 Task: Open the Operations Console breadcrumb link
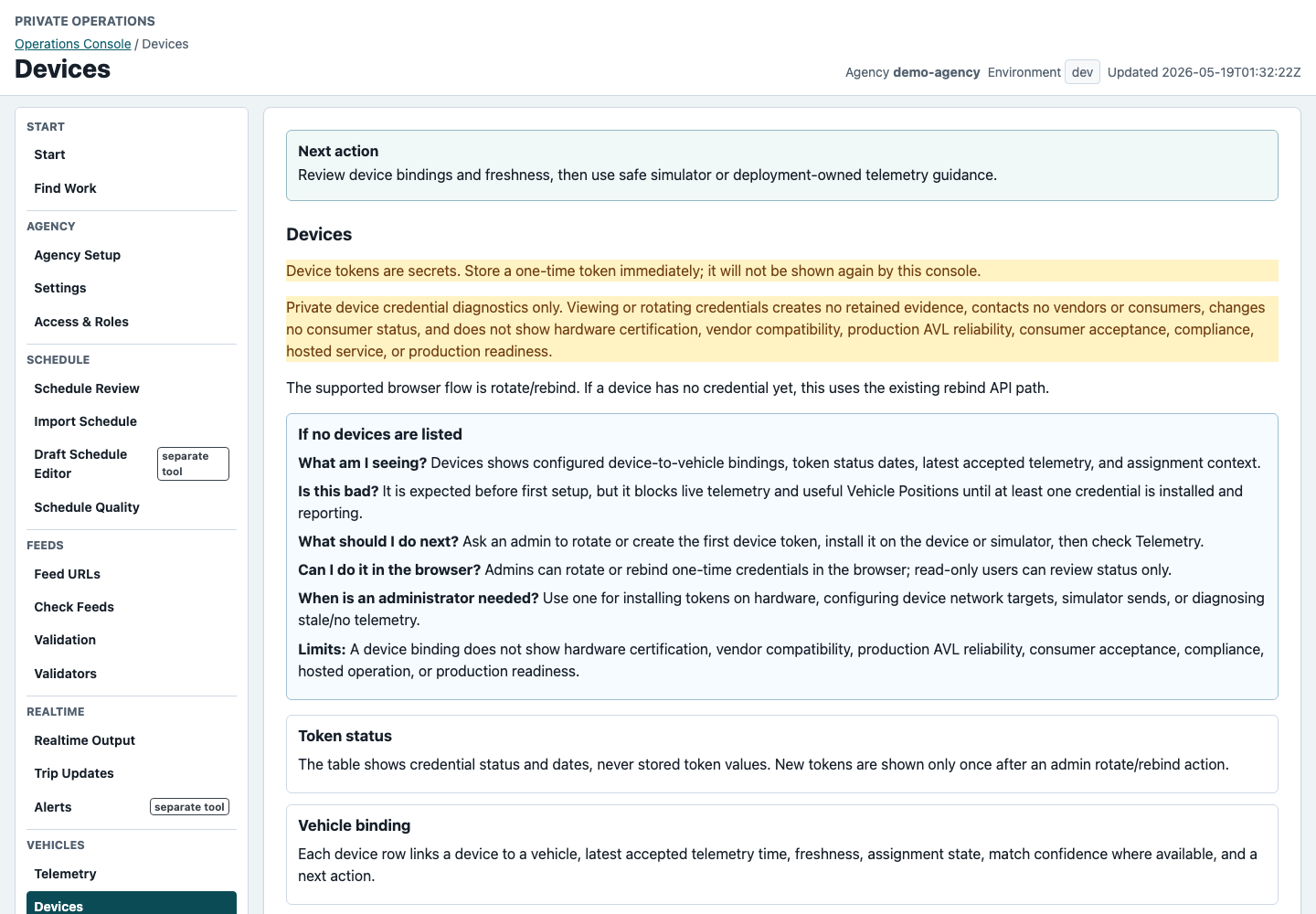(x=73, y=44)
